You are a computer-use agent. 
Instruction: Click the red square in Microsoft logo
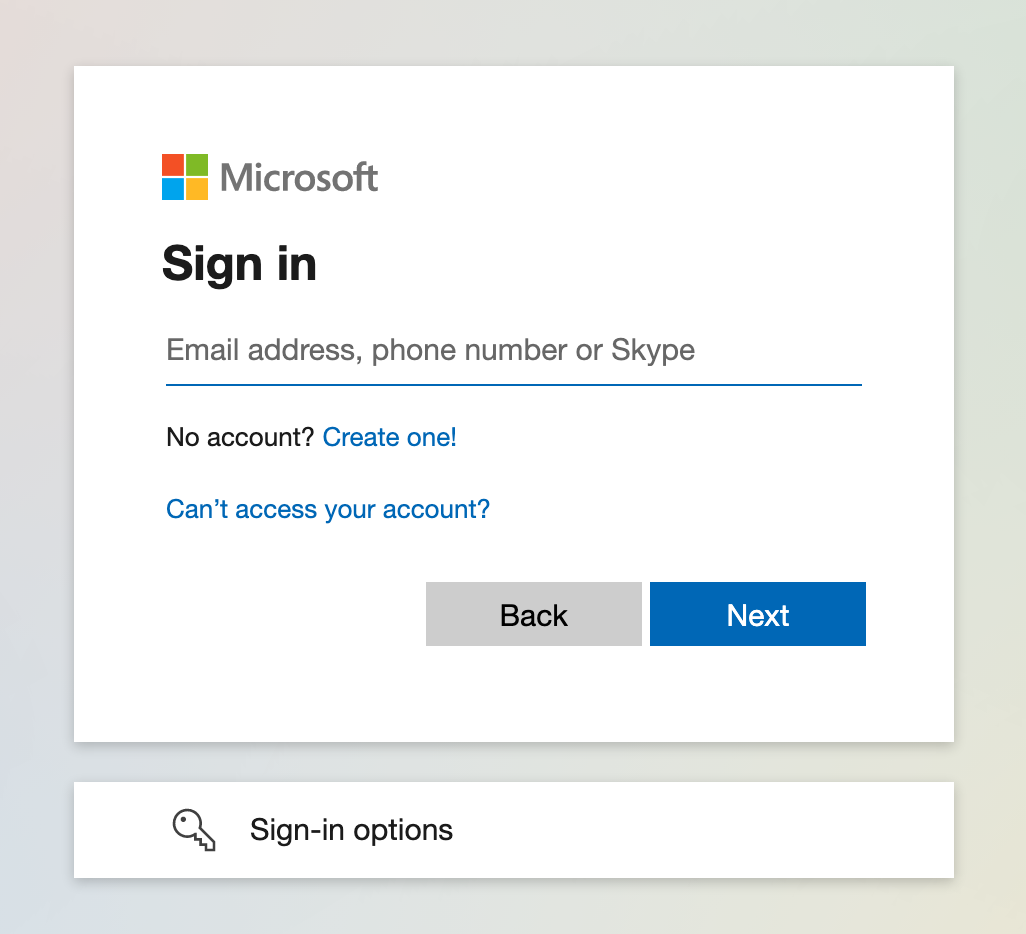click(x=173, y=165)
